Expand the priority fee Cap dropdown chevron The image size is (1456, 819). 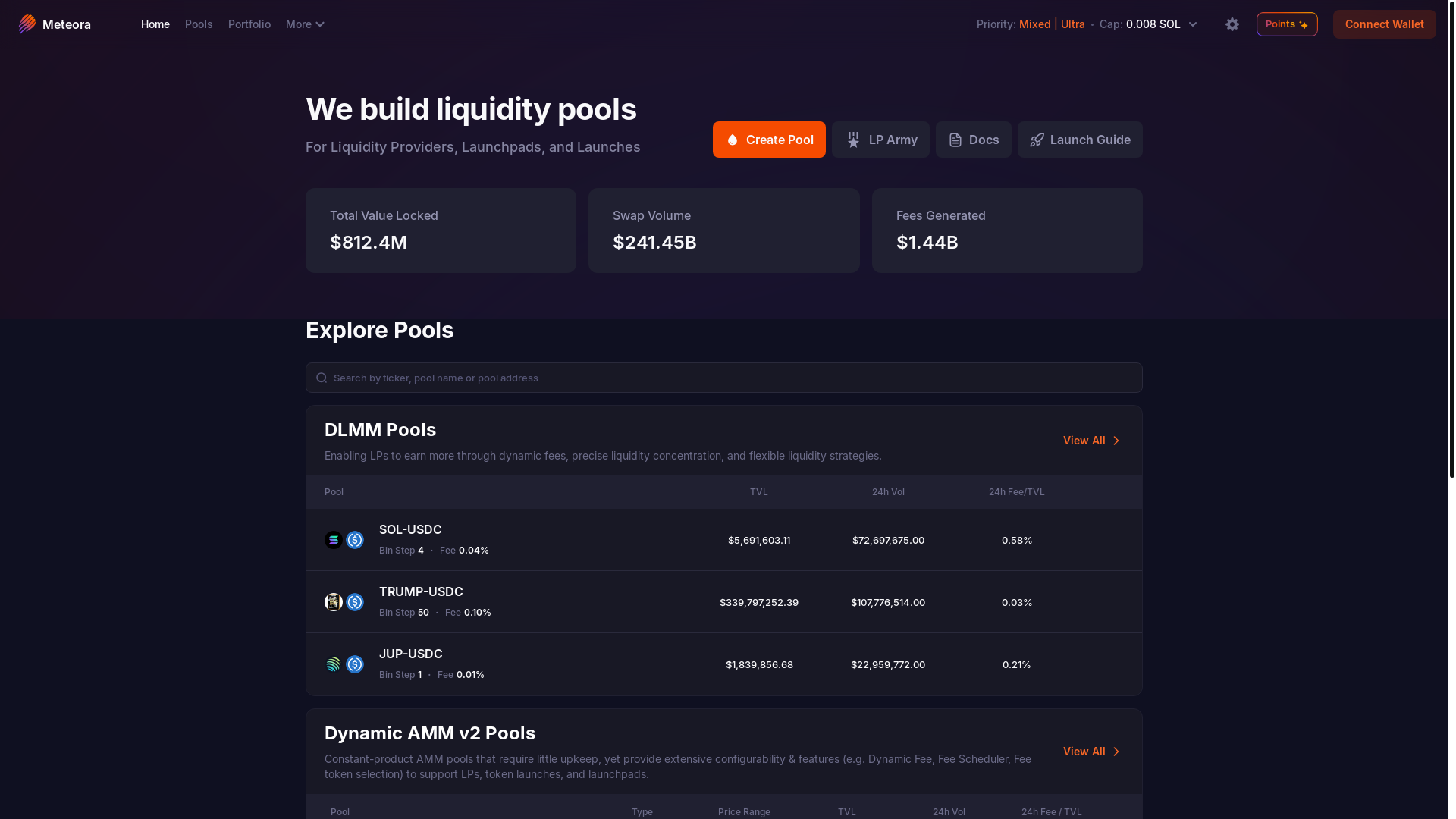pos(1192,24)
